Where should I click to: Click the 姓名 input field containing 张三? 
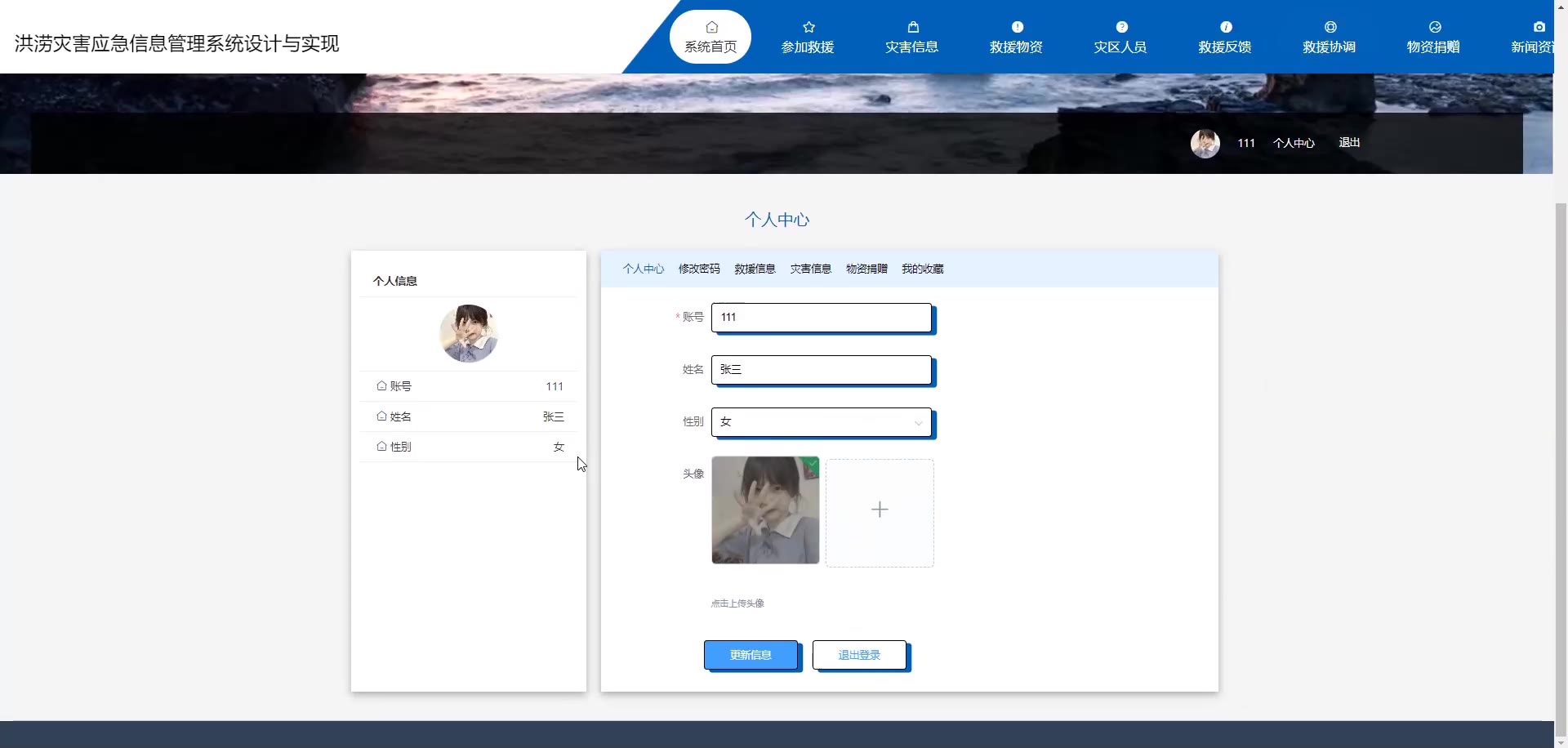coord(822,370)
